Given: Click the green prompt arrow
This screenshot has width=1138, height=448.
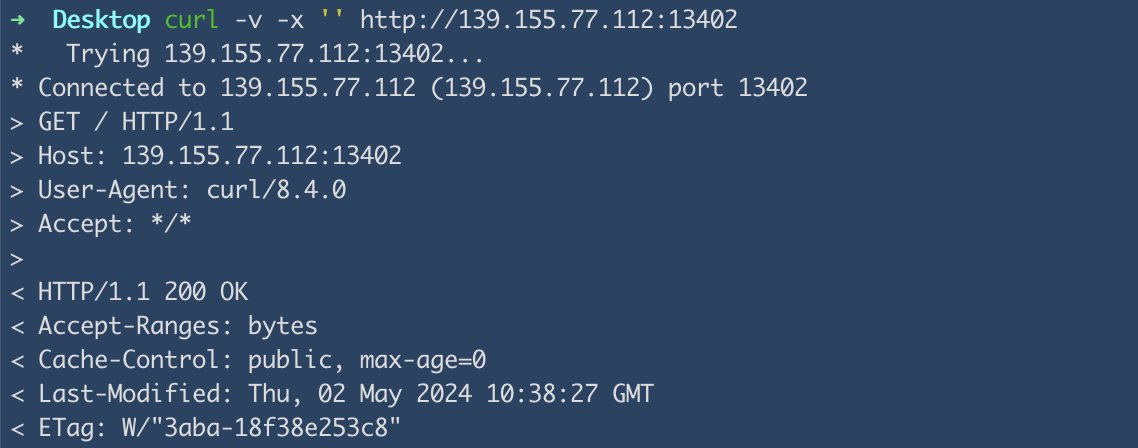Looking at the screenshot, I should click(16, 19).
